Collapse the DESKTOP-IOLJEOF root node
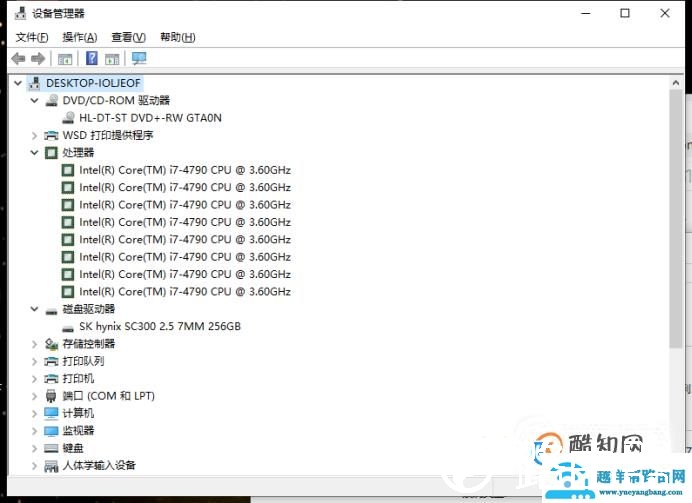This screenshot has height=503, width=692. 18,83
